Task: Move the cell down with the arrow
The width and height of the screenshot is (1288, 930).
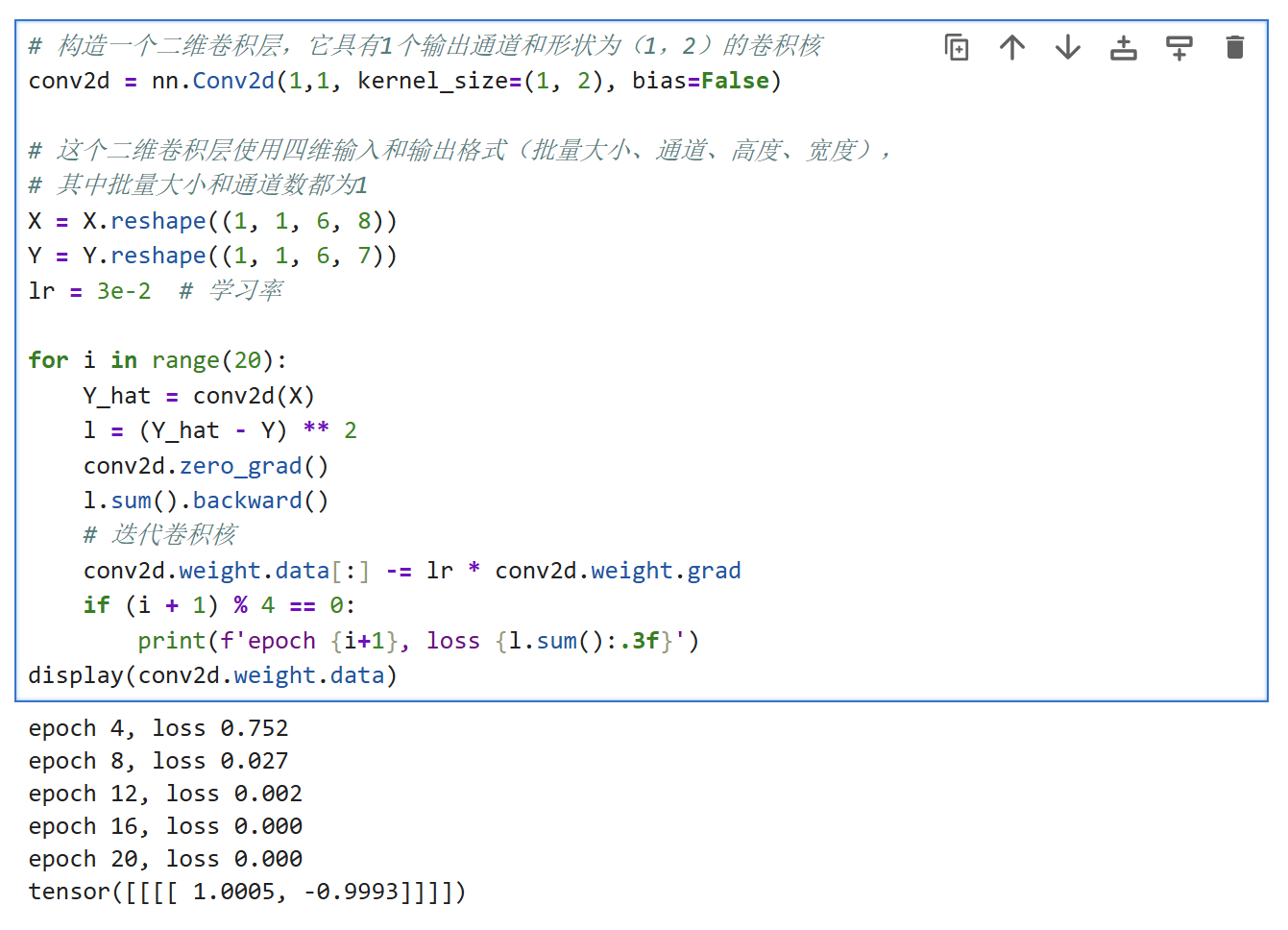Action: (1067, 47)
